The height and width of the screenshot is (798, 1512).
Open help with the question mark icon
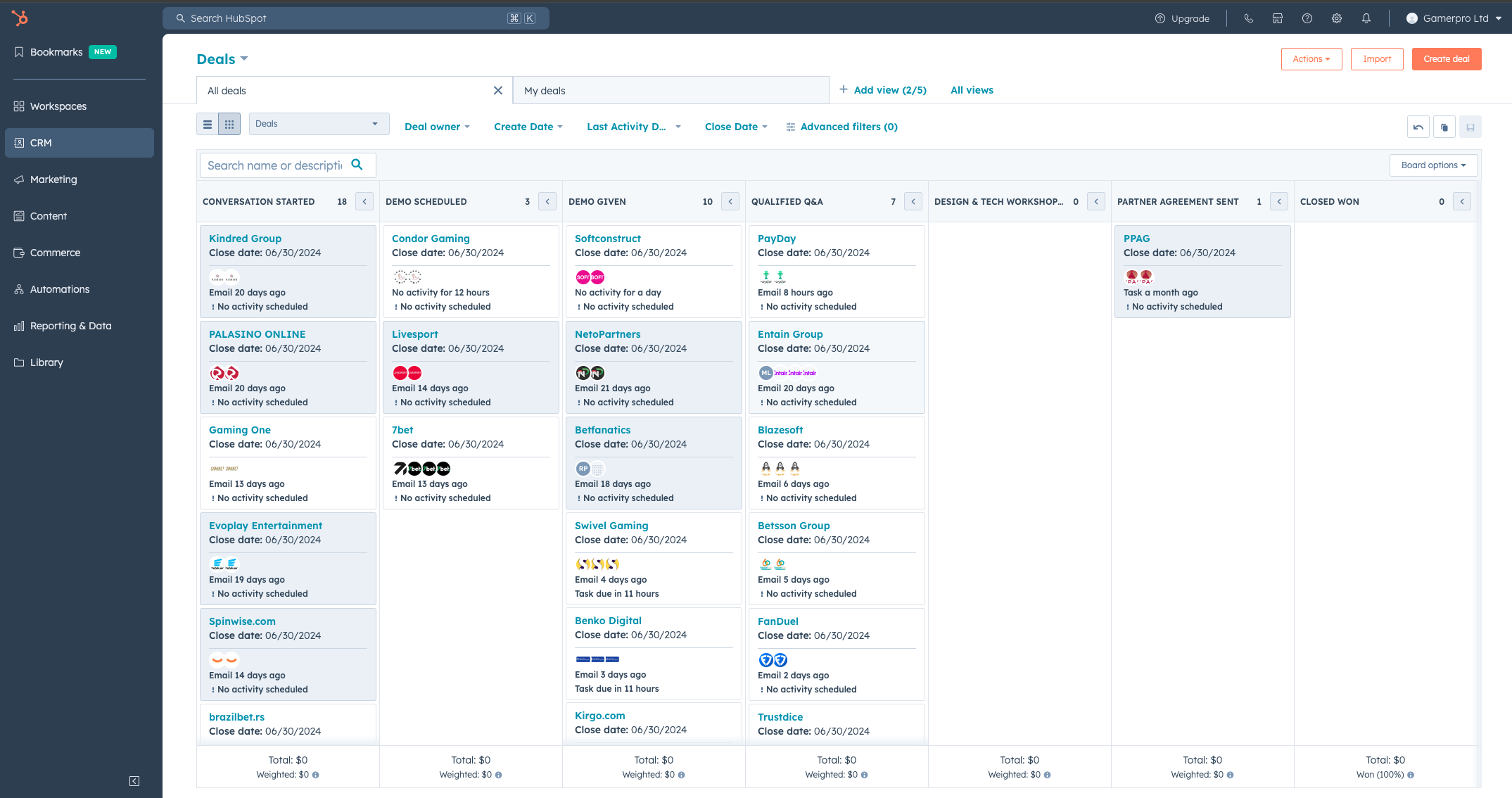pos(1307,18)
